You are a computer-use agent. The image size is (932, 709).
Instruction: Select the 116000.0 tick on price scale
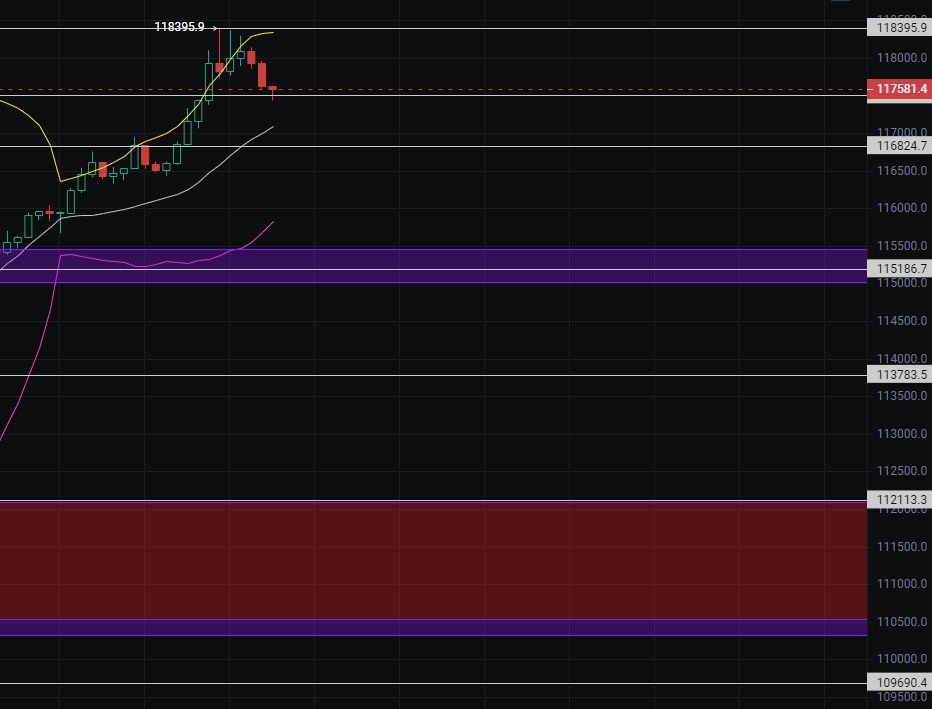(901, 208)
